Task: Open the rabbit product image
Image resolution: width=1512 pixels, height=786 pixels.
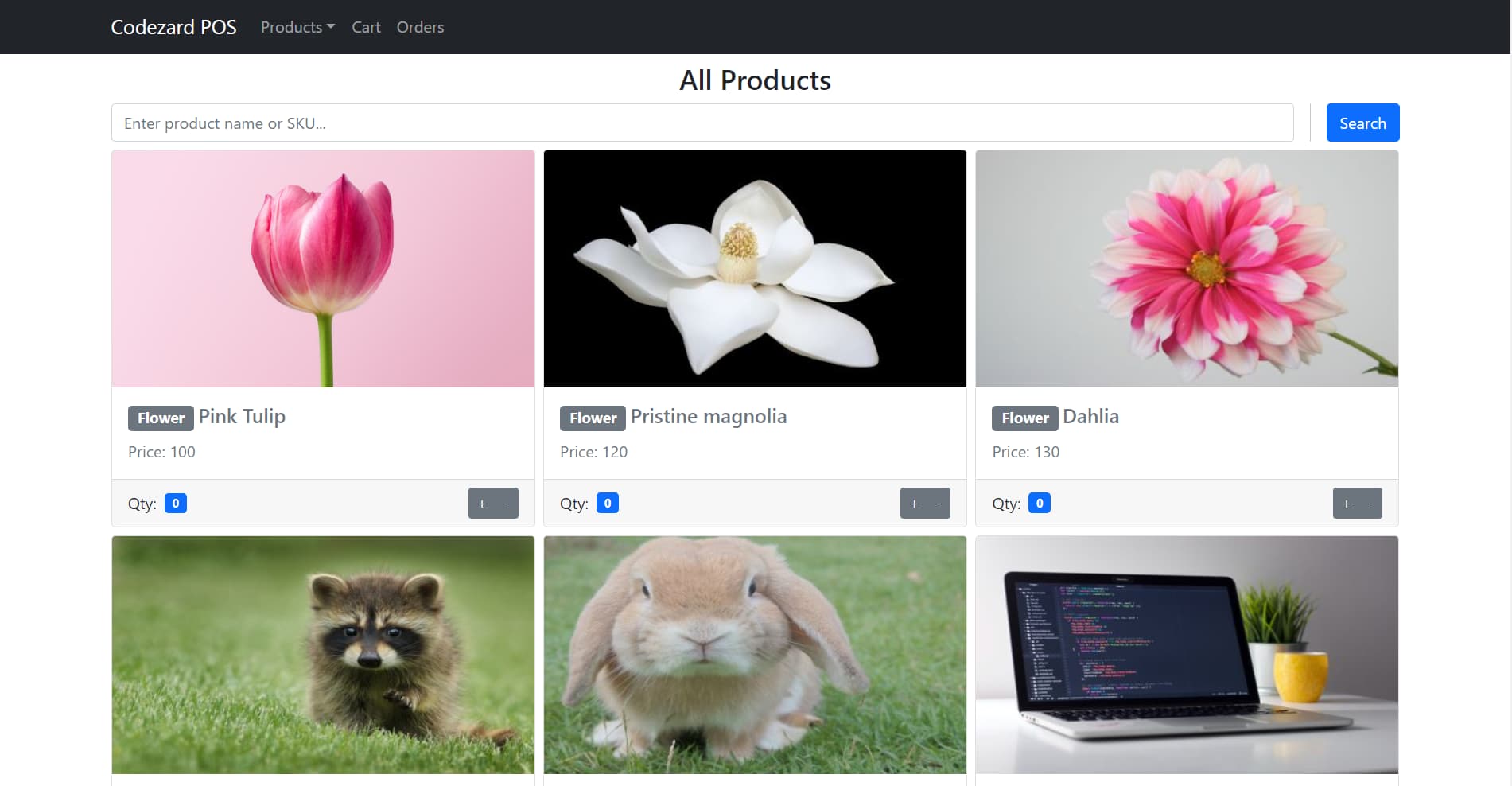Action: pos(755,655)
